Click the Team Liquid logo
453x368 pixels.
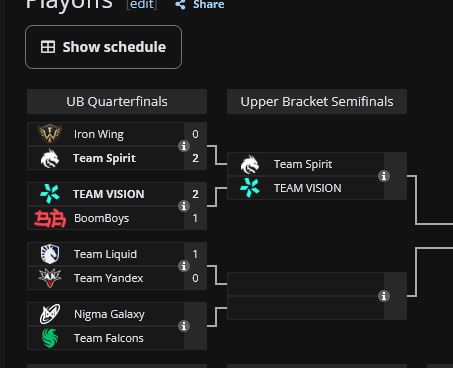[50, 254]
